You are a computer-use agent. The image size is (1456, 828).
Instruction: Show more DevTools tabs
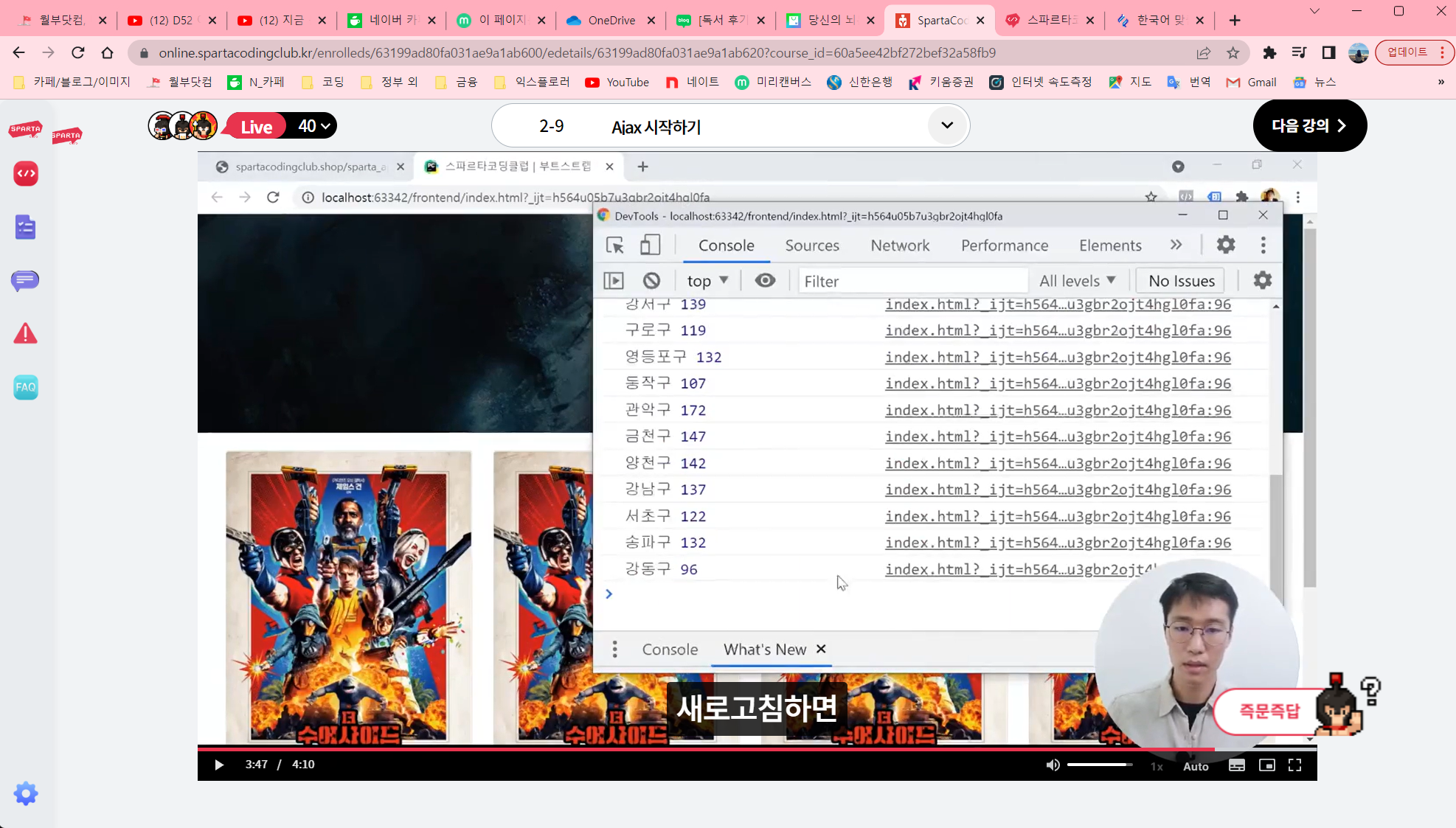pyautogui.click(x=1176, y=245)
